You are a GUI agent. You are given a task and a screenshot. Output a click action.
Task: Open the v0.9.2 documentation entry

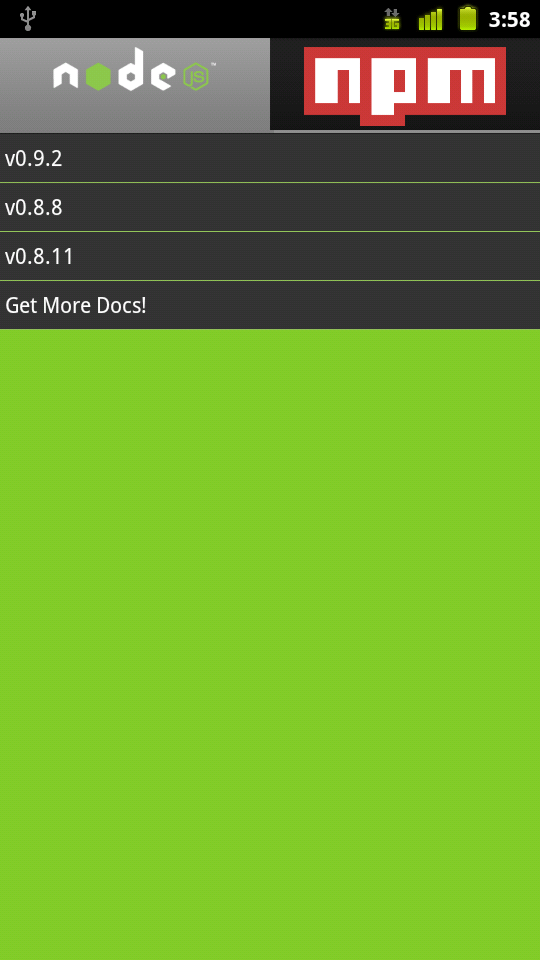click(x=270, y=158)
